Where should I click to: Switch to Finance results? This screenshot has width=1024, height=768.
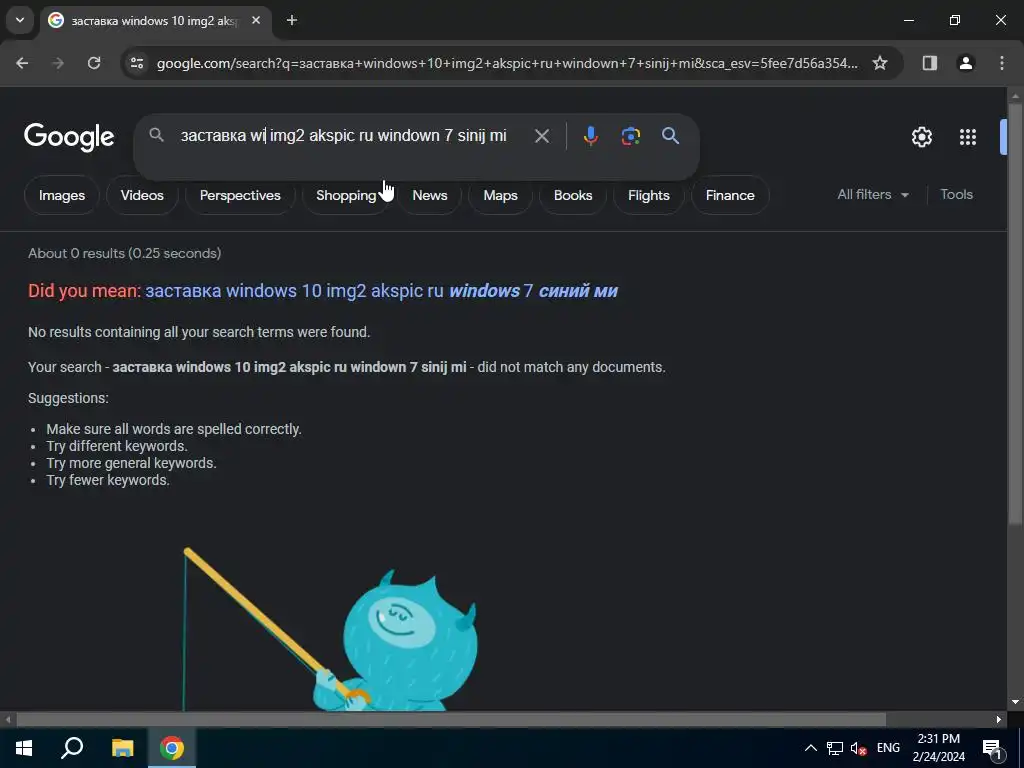[x=730, y=195]
